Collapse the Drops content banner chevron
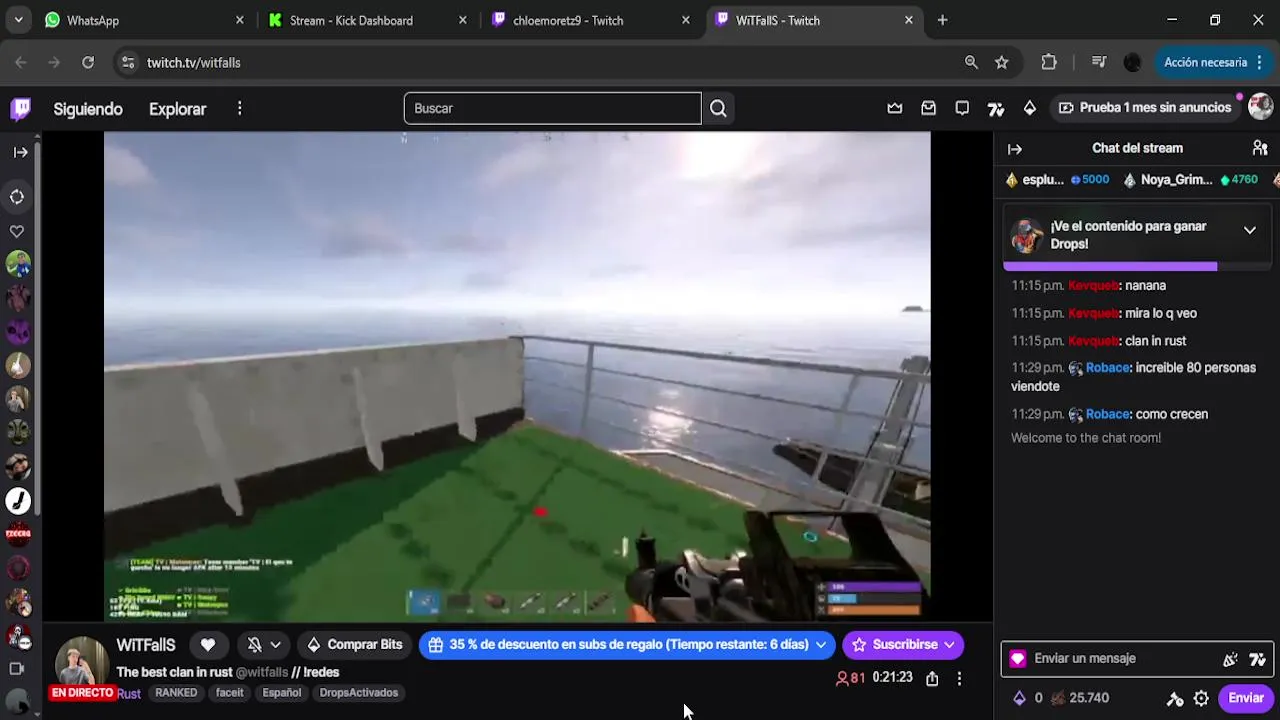 [x=1250, y=231]
